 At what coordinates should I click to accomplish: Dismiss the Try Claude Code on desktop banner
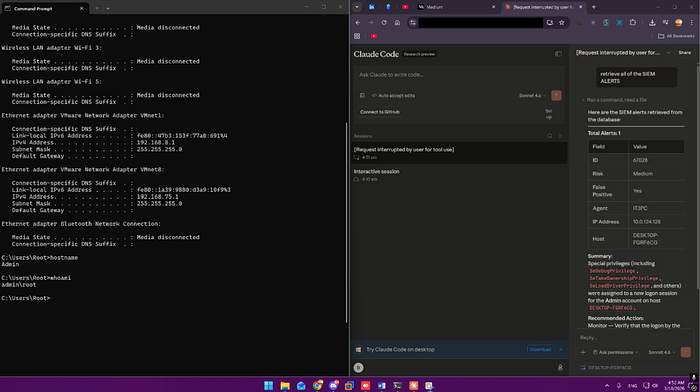(x=561, y=350)
